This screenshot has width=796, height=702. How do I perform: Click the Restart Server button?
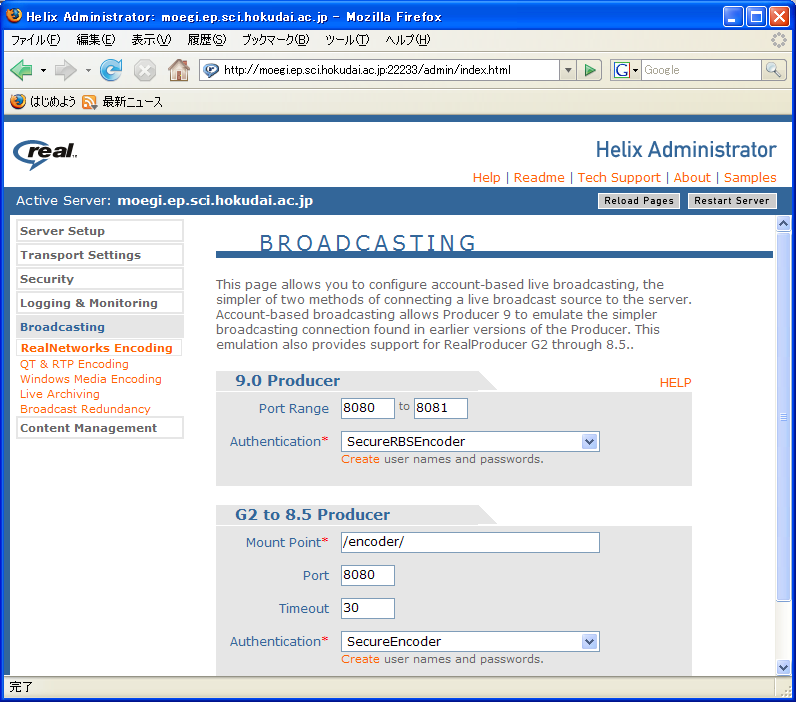click(732, 200)
